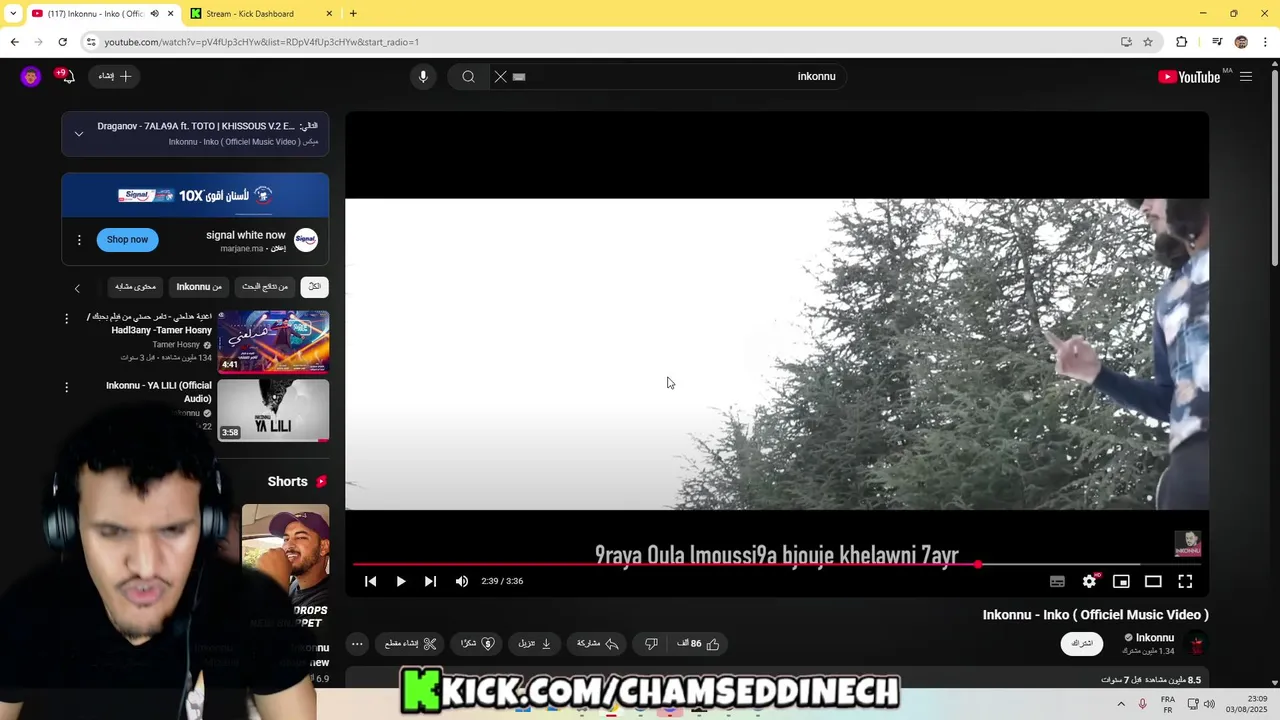Play the video with the play button

click(x=400, y=581)
